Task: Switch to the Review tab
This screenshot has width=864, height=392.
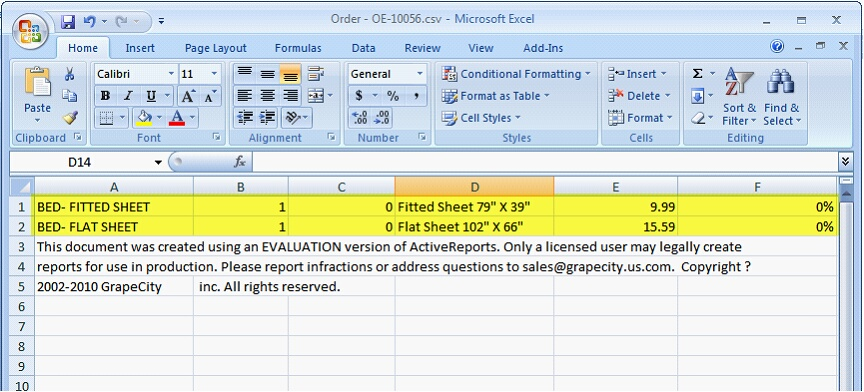Action: [423, 49]
